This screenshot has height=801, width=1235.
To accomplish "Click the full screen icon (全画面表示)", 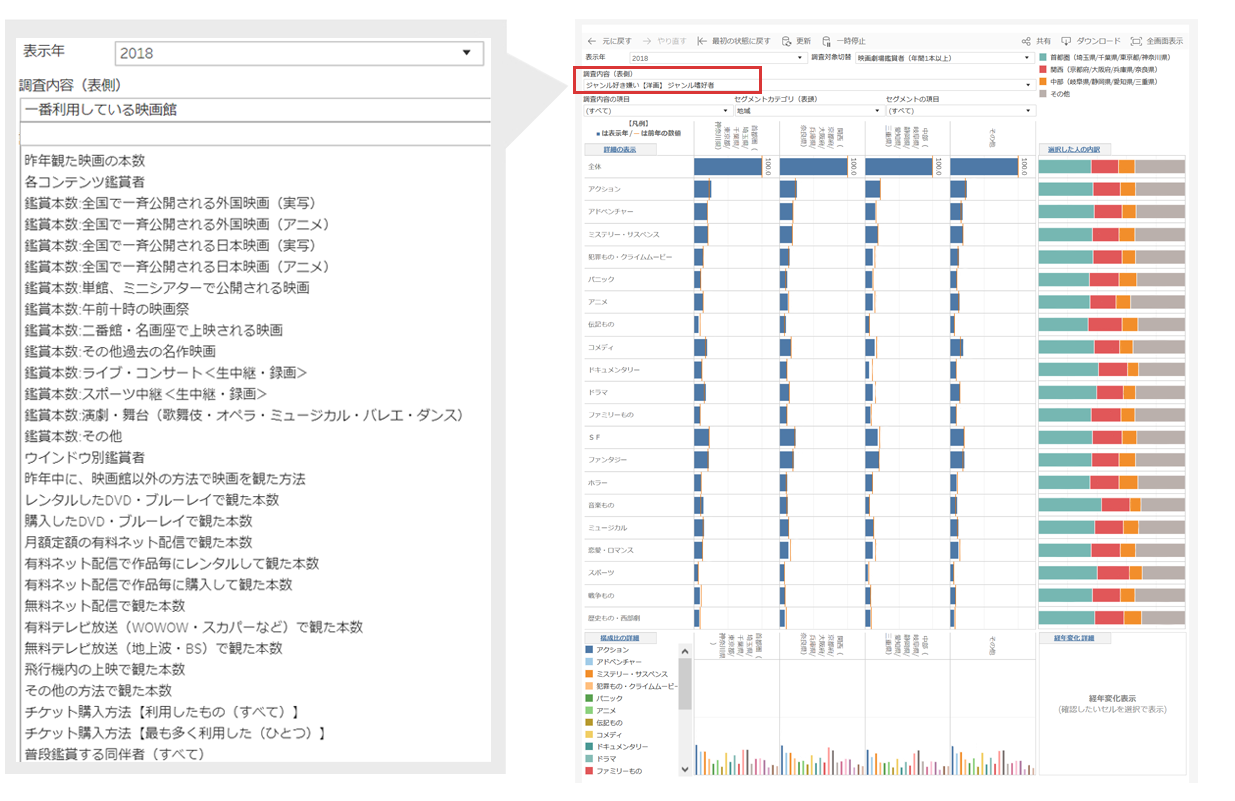I will [x=1136, y=41].
